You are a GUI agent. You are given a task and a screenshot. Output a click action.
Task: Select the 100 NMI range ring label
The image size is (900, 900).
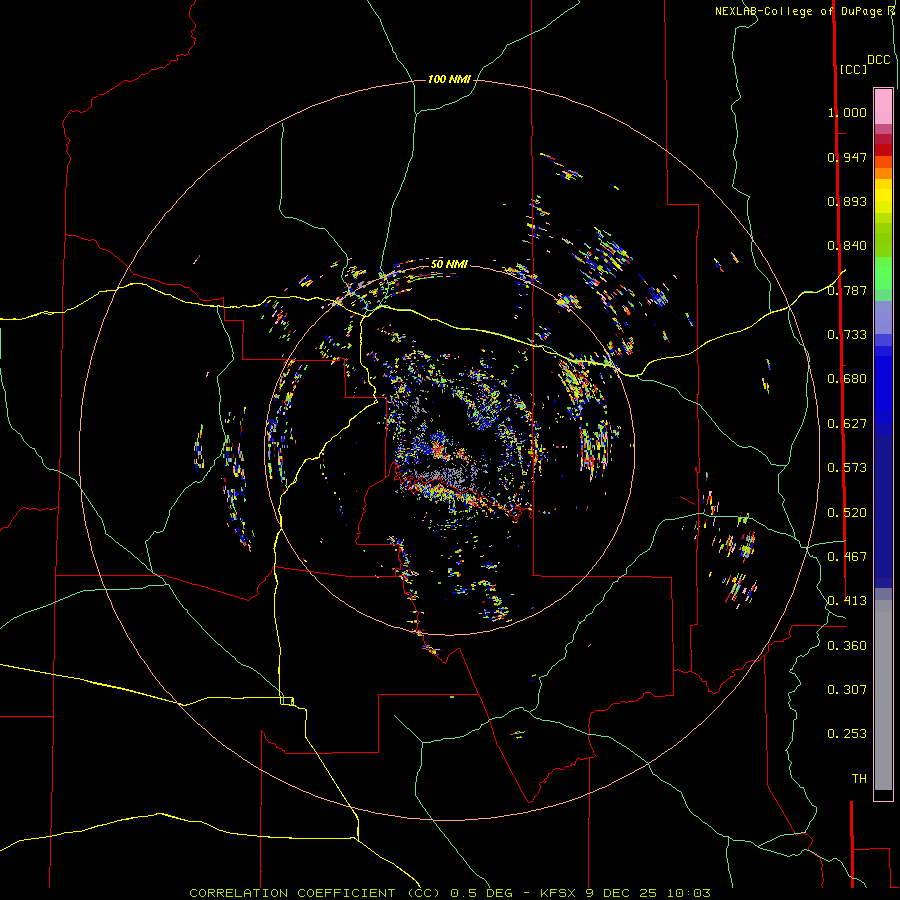(449, 79)
